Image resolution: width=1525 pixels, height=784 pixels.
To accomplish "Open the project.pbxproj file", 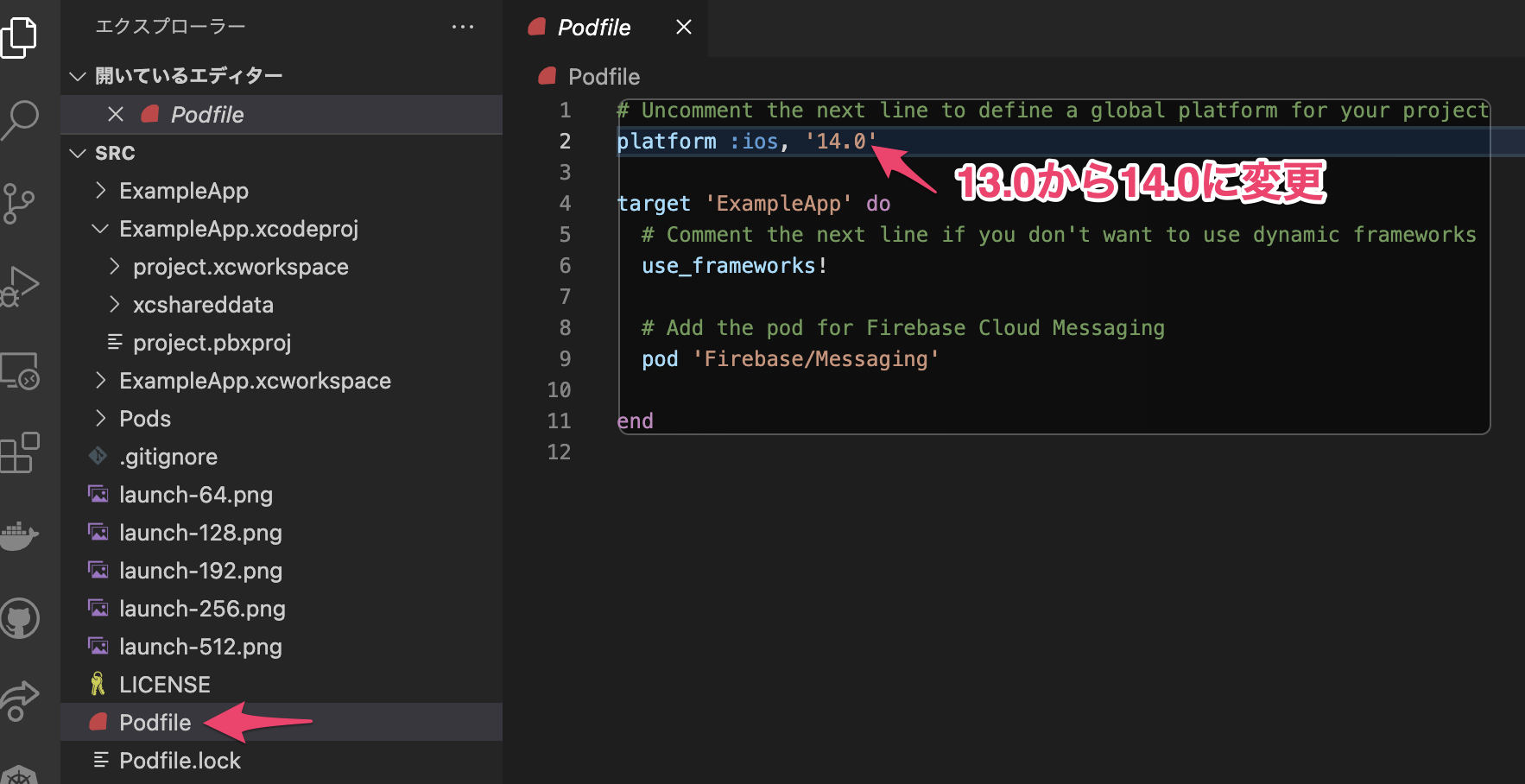I will tap(212, 342).
